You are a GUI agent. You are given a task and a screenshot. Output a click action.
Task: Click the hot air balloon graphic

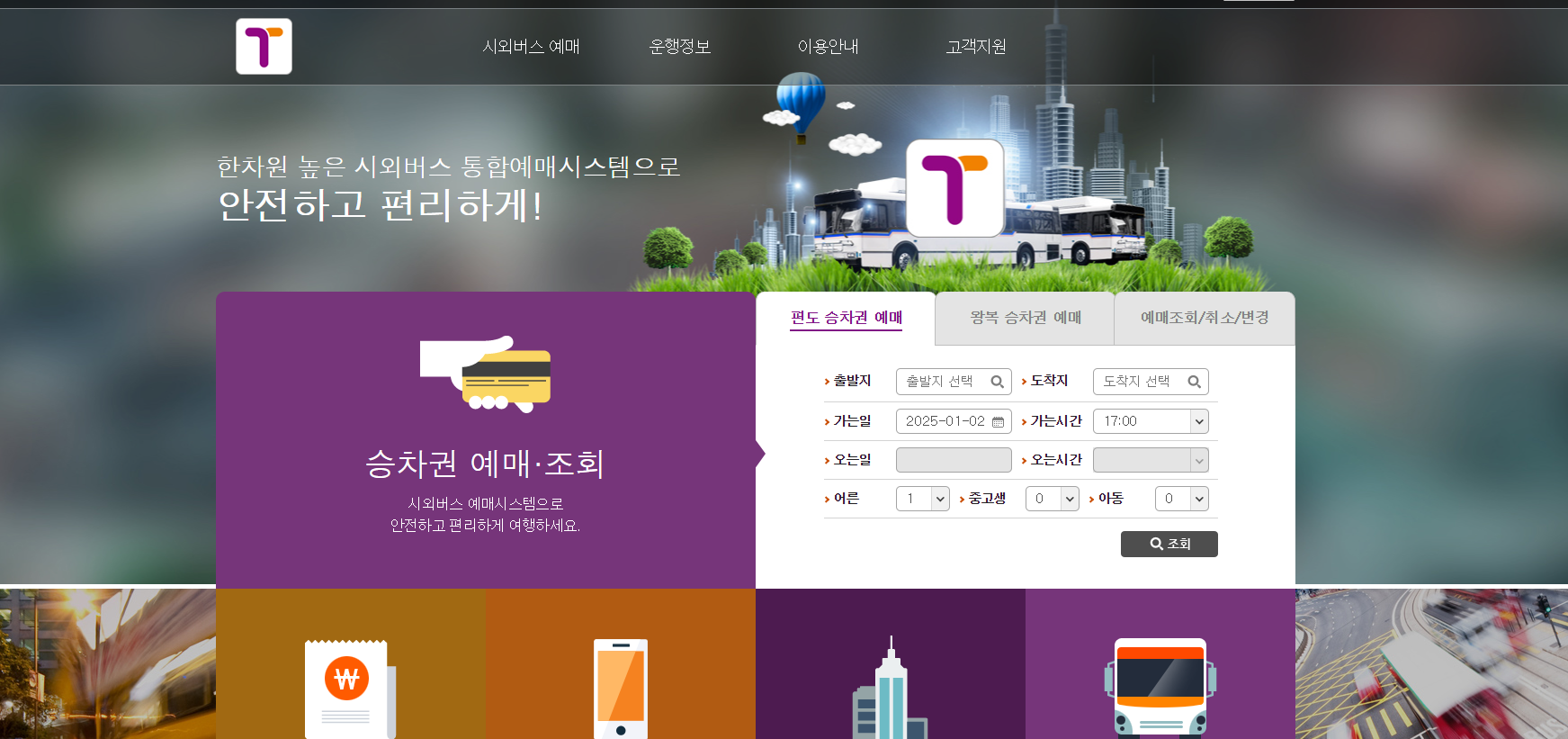pyautogui.click(x=801, y=106)
